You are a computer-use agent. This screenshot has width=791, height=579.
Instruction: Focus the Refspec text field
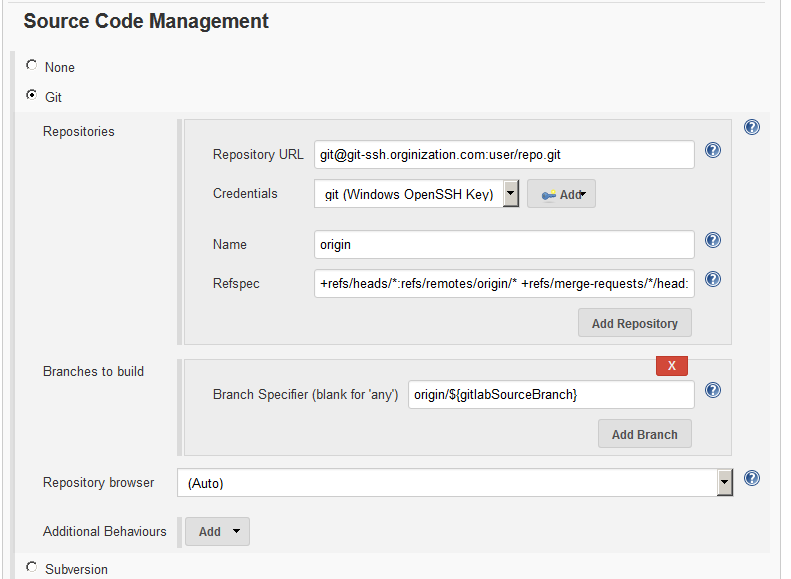point(504,283)
